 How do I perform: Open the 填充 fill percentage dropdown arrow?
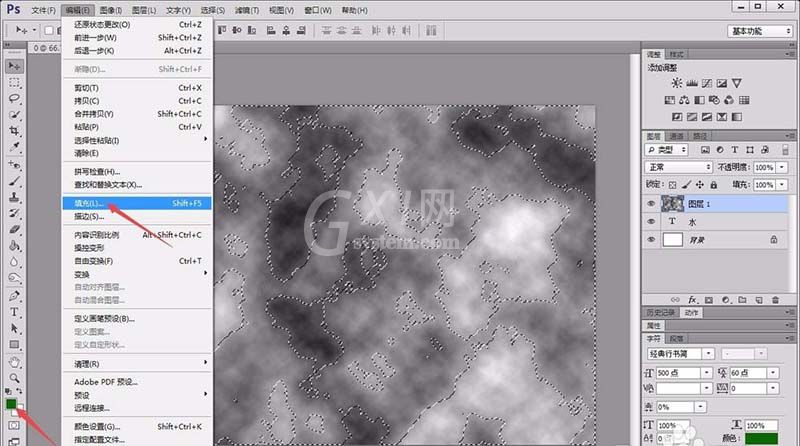point(782,185)
